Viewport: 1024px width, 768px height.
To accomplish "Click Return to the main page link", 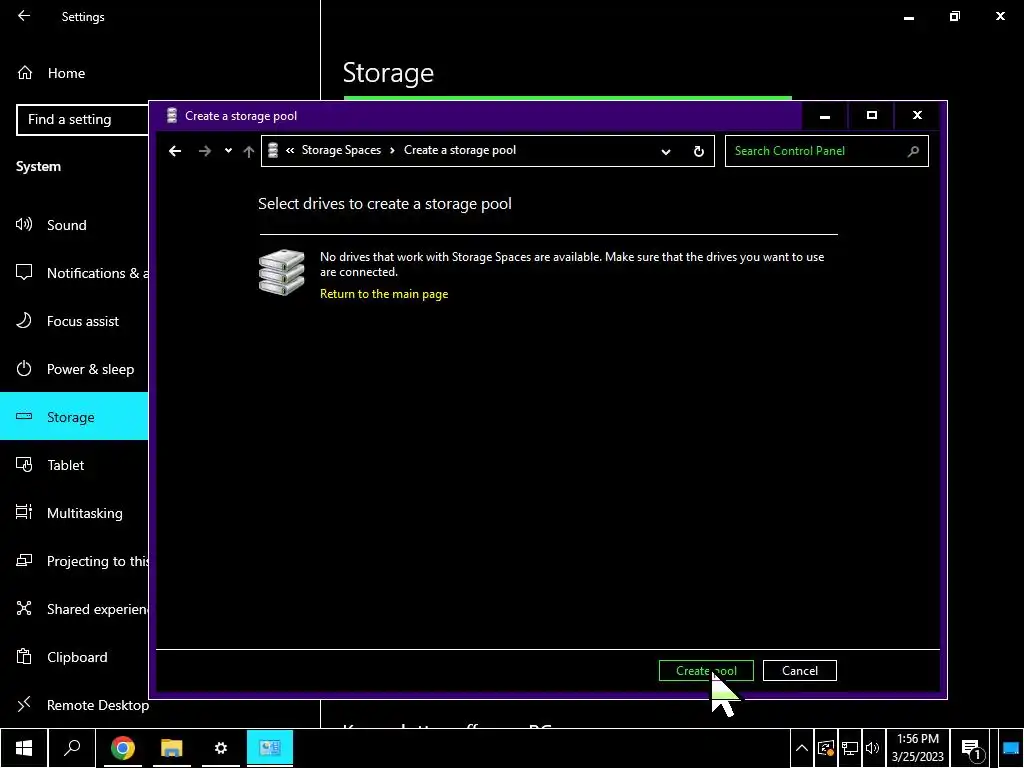I will [384, 294].
